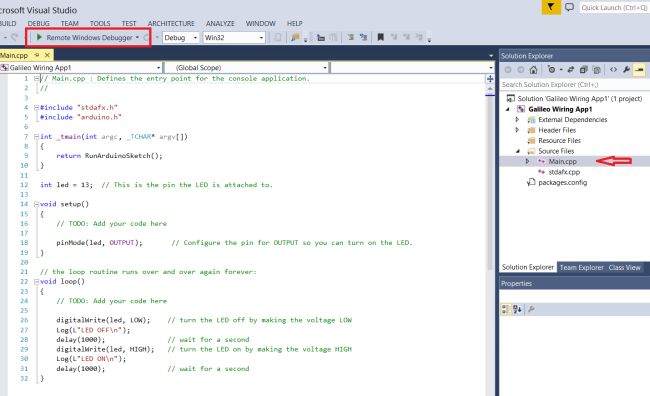Select the Resource Files folder
Viewport: 650px width, 396px height.
(559, 141)
